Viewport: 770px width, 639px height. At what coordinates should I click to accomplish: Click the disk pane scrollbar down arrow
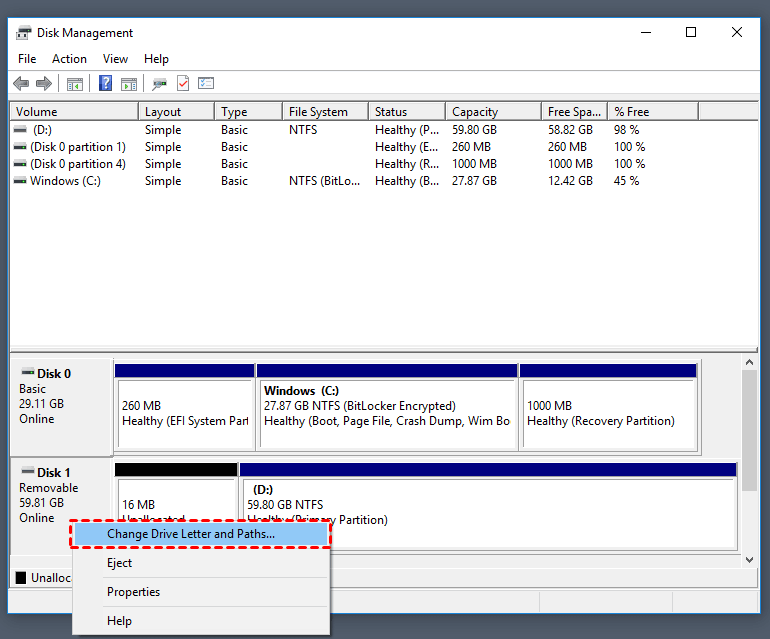[749, 560]
